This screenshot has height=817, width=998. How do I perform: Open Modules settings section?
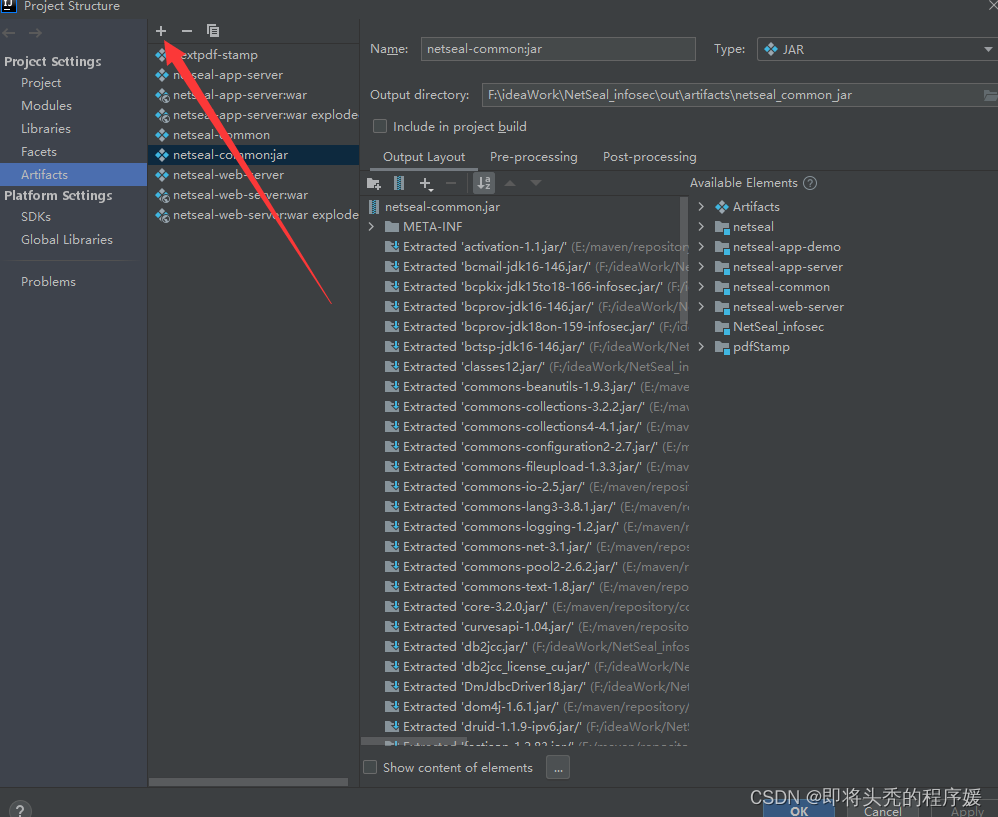coord(46,106)
